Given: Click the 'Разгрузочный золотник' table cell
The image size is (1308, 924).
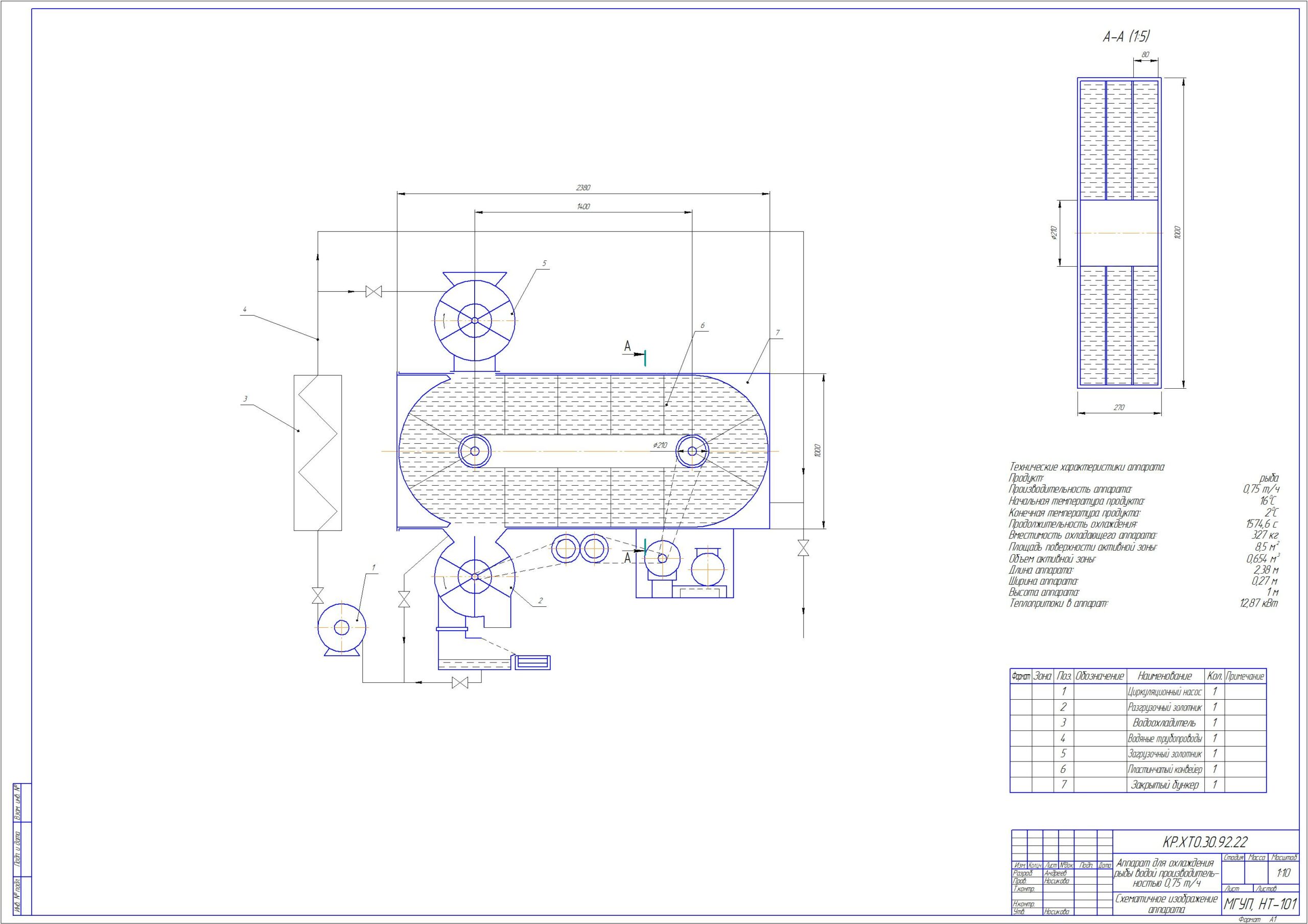Looking at the screenshot, I should point(1165,707).
